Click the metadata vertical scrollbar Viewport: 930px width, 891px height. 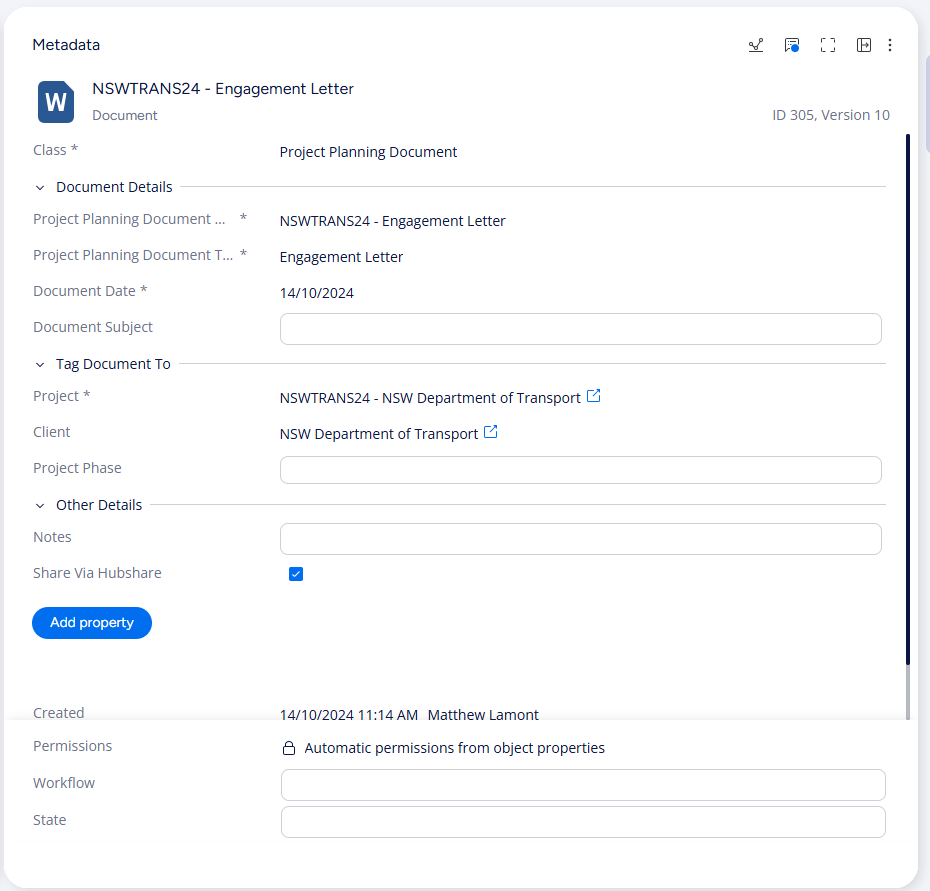pos(907,399)
